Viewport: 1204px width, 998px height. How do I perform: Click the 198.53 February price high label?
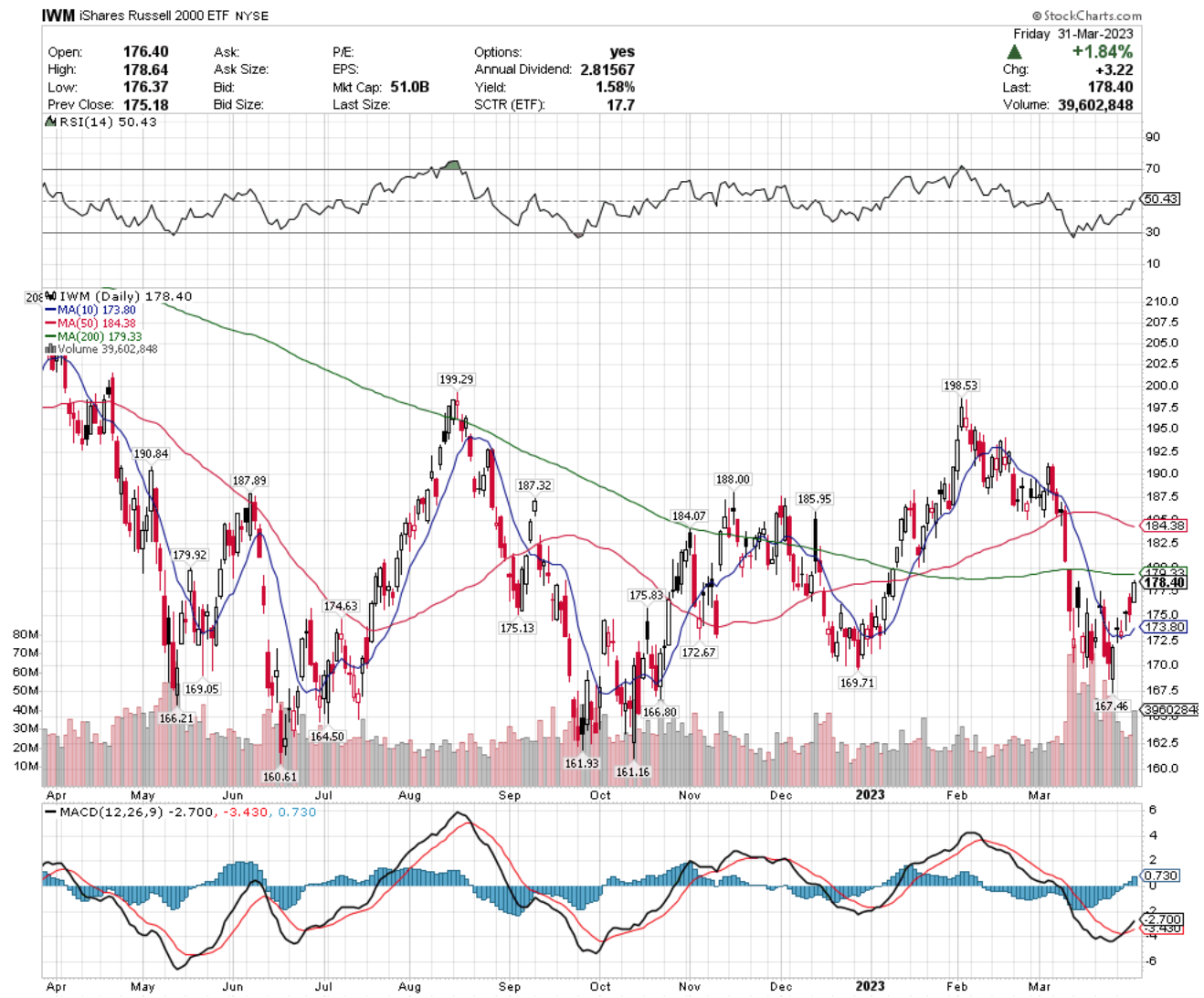961,386
